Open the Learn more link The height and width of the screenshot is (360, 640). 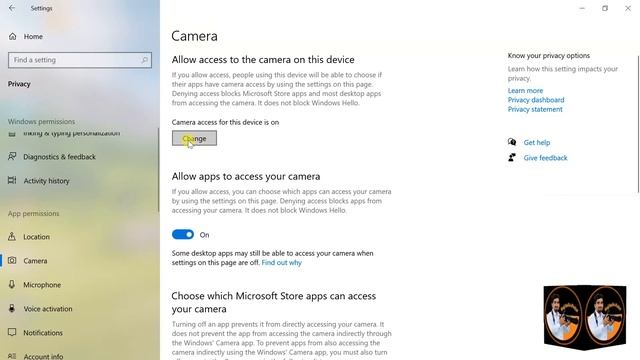click(x=525, y=91)
